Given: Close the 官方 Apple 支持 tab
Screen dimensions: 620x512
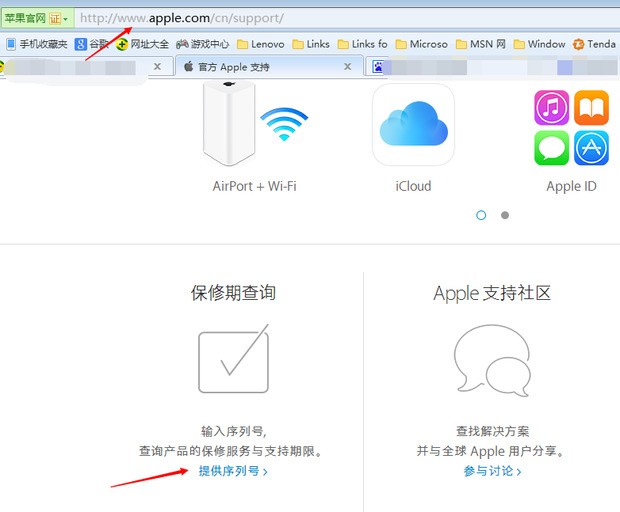Looking at the screenshot, I should pos(348,66).
